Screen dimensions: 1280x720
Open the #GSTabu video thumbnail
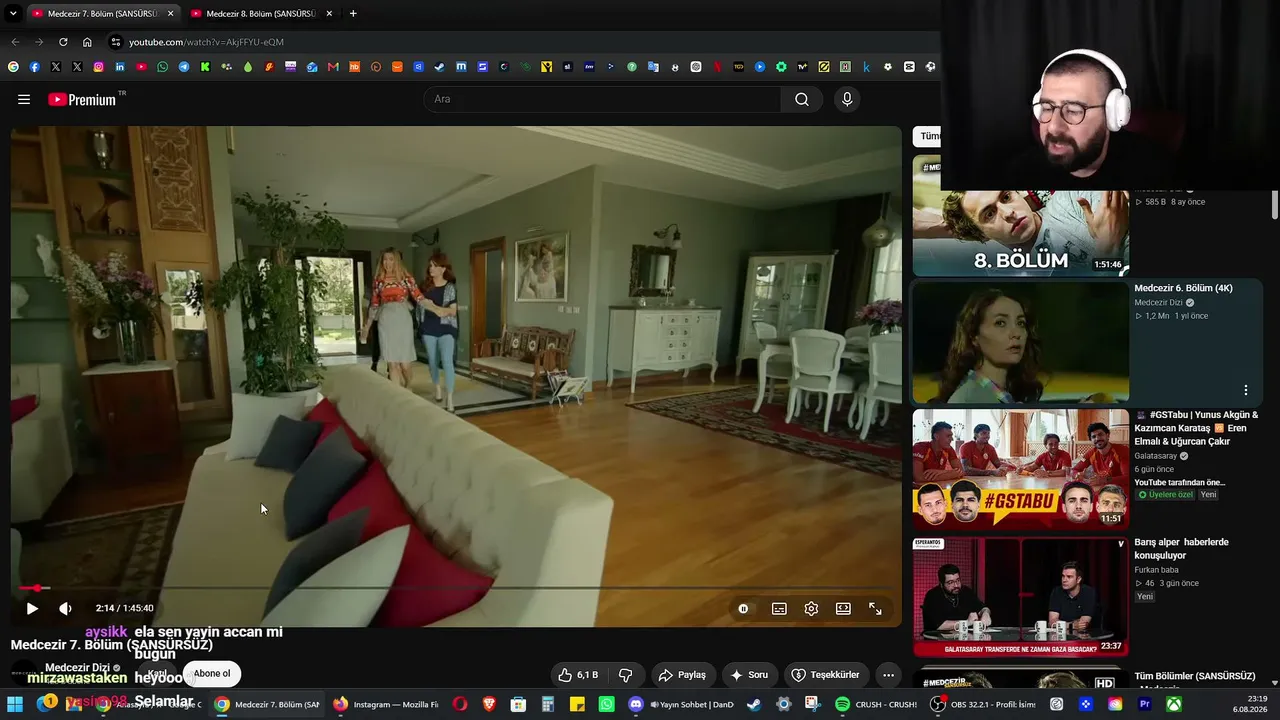click(x=1021, y=468)
